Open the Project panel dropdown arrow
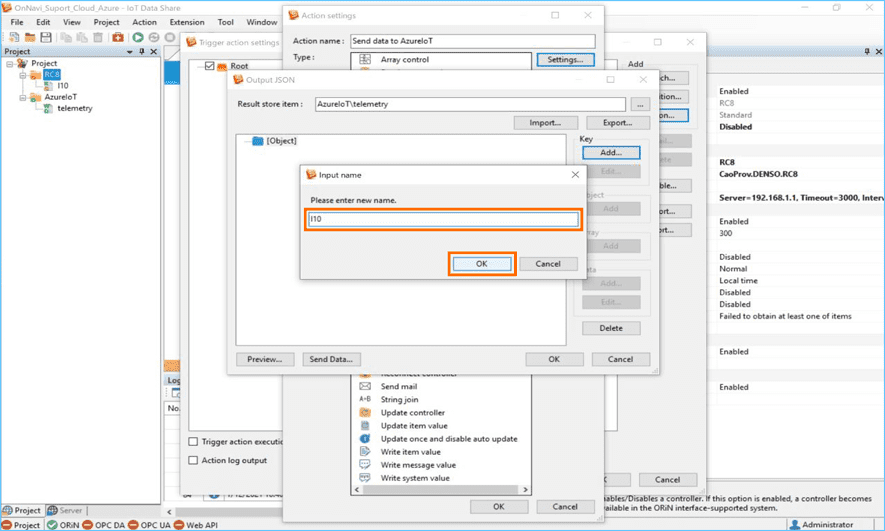The width and height of the screenshot is (885, 531). (130, 51)
